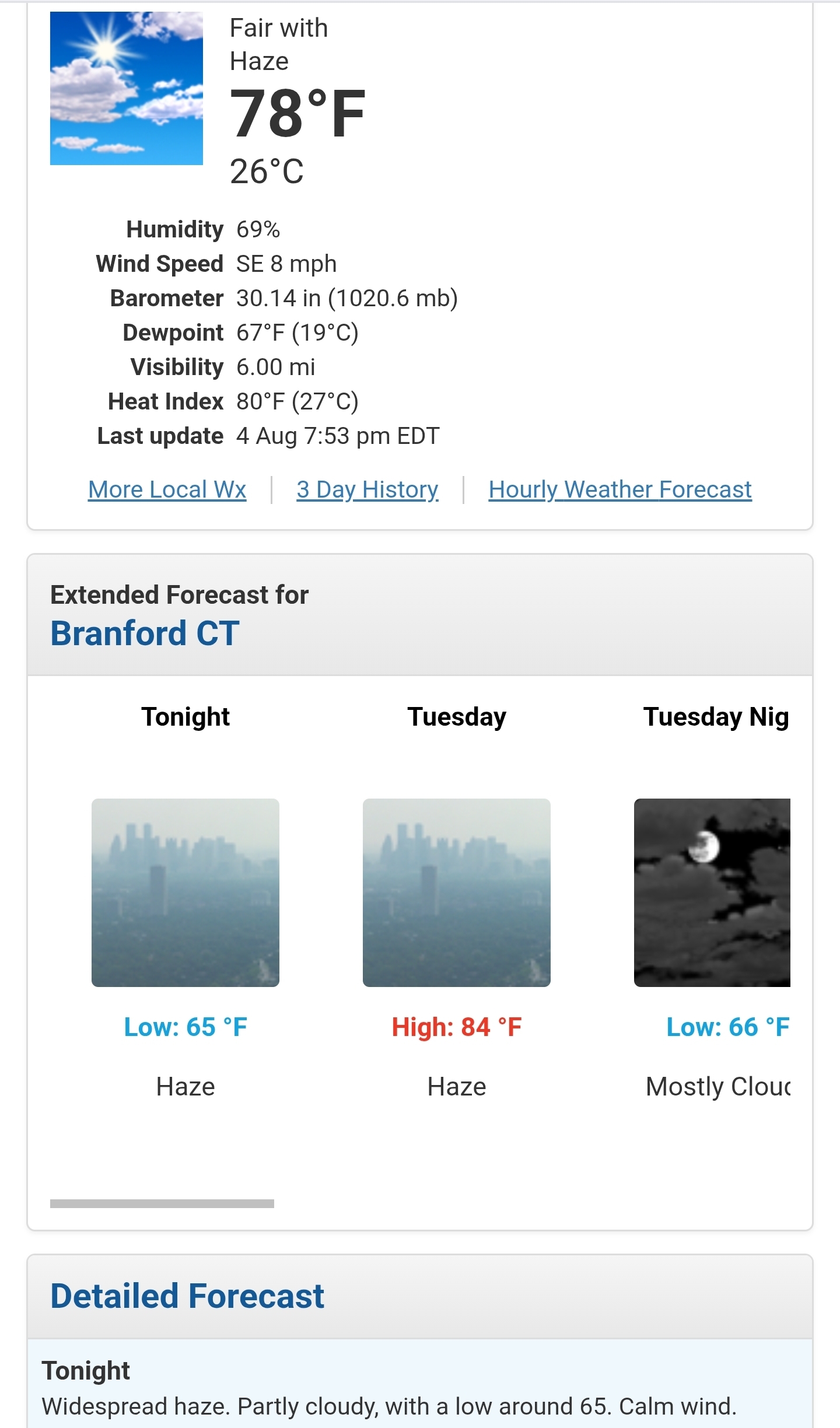Click the High: 84 °F temperature text

point(457,1027)
